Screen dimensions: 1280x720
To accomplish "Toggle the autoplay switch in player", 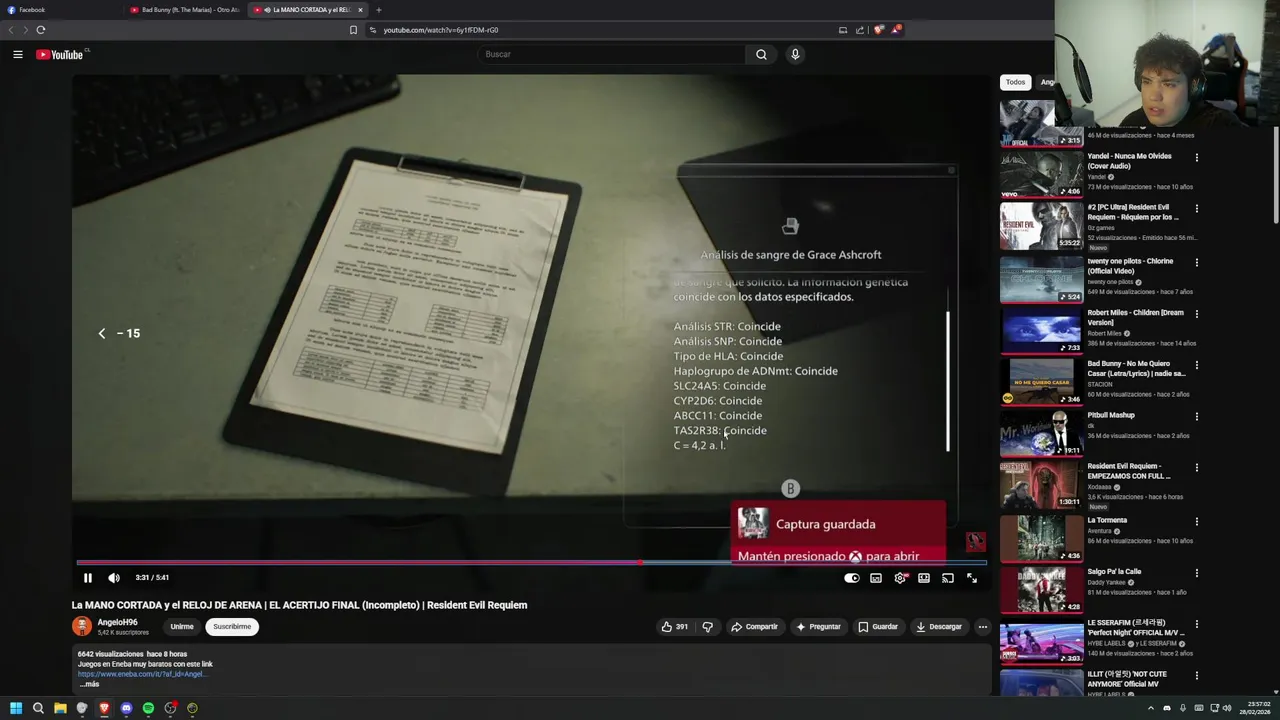I will [x=852, y=578].
